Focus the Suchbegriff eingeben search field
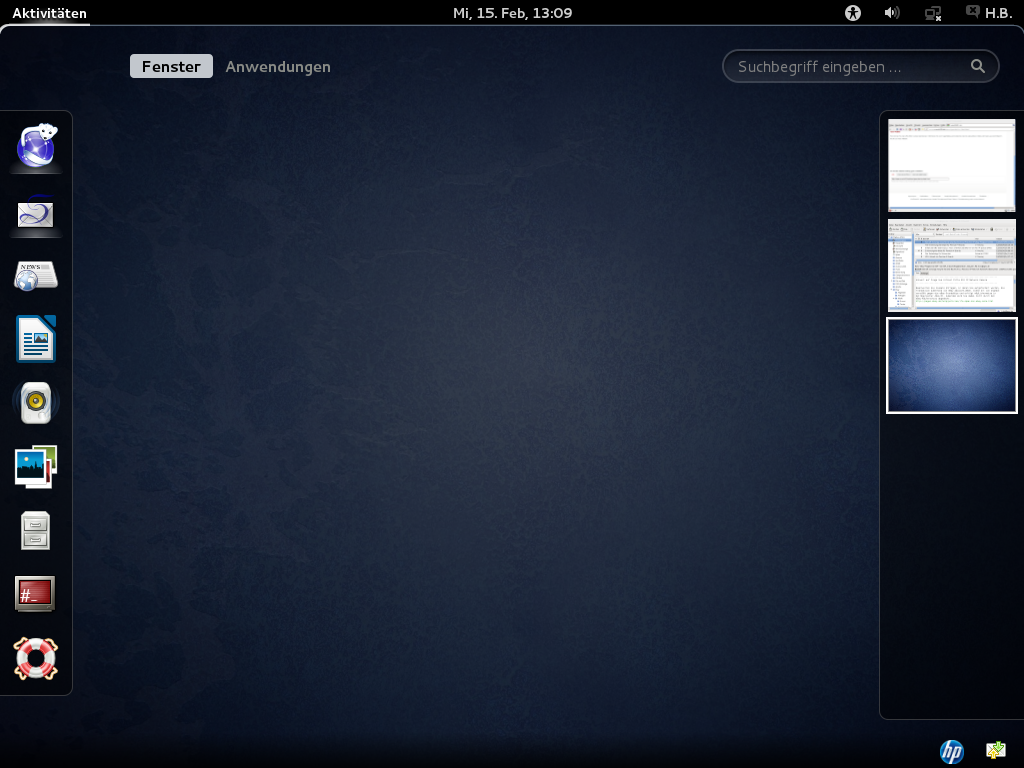 (850, 67)
